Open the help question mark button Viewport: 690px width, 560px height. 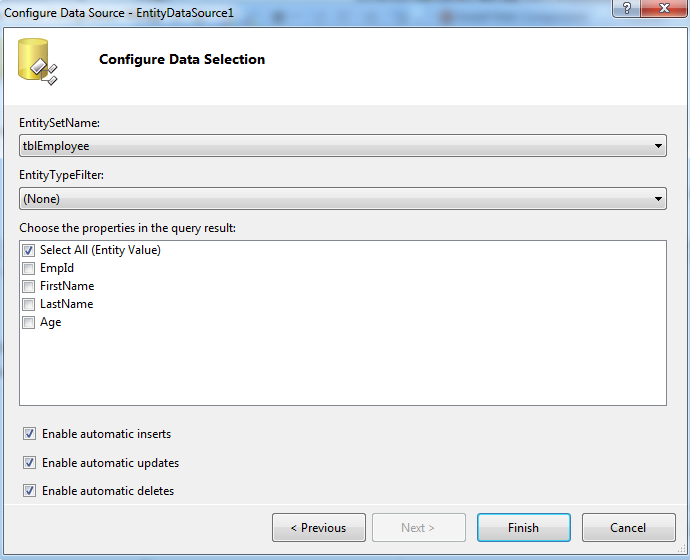[x=627, y=8]
